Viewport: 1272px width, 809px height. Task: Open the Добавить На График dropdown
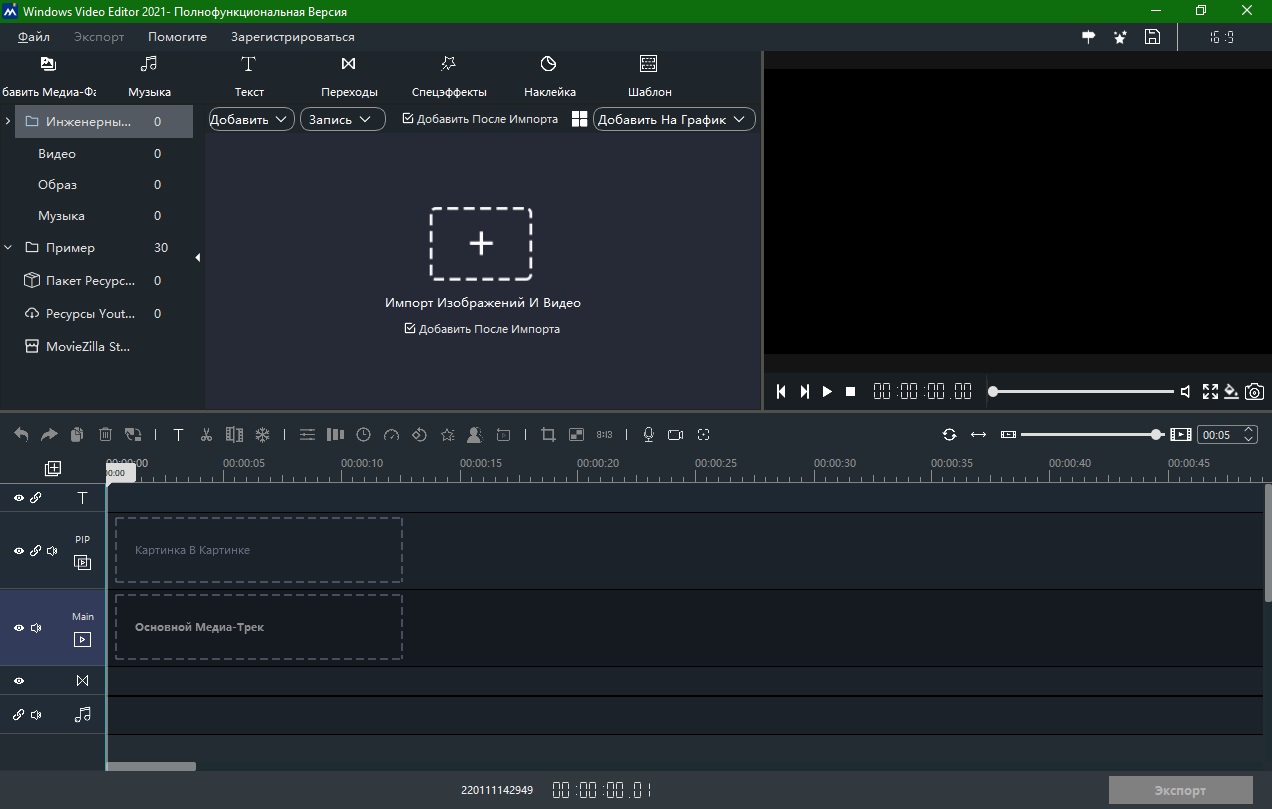coord(673,118)
